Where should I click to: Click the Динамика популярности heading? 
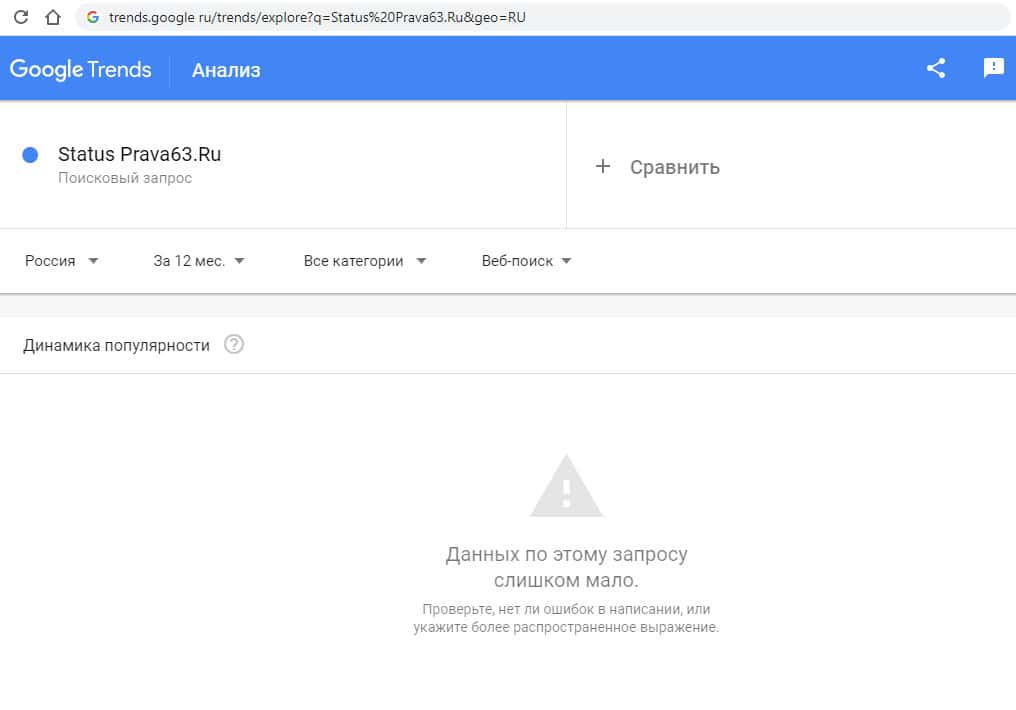(x=116, y=345)
